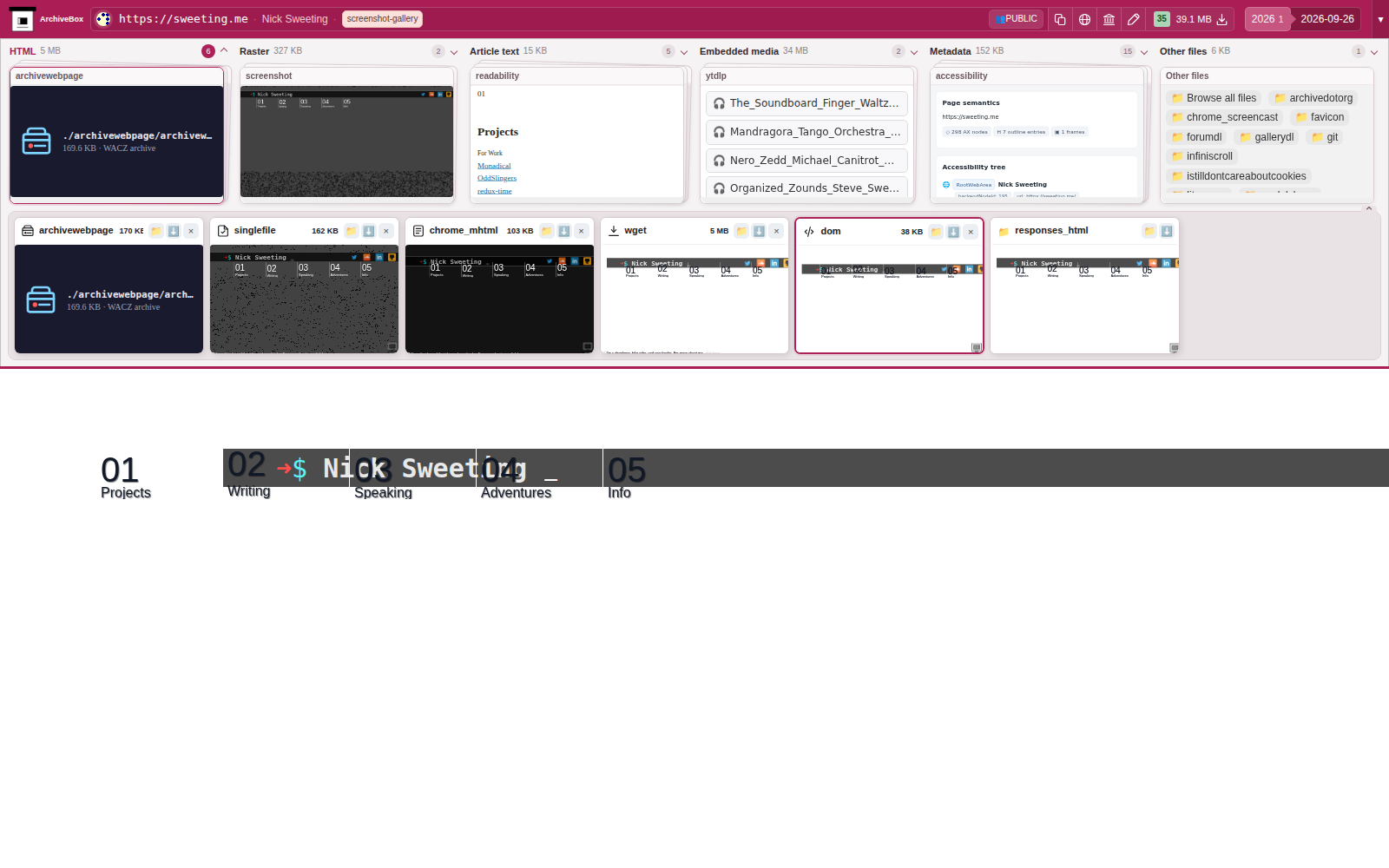The image size is (1389, 868).
Task: Open wget card's folder icon
Action: [742, 231]
